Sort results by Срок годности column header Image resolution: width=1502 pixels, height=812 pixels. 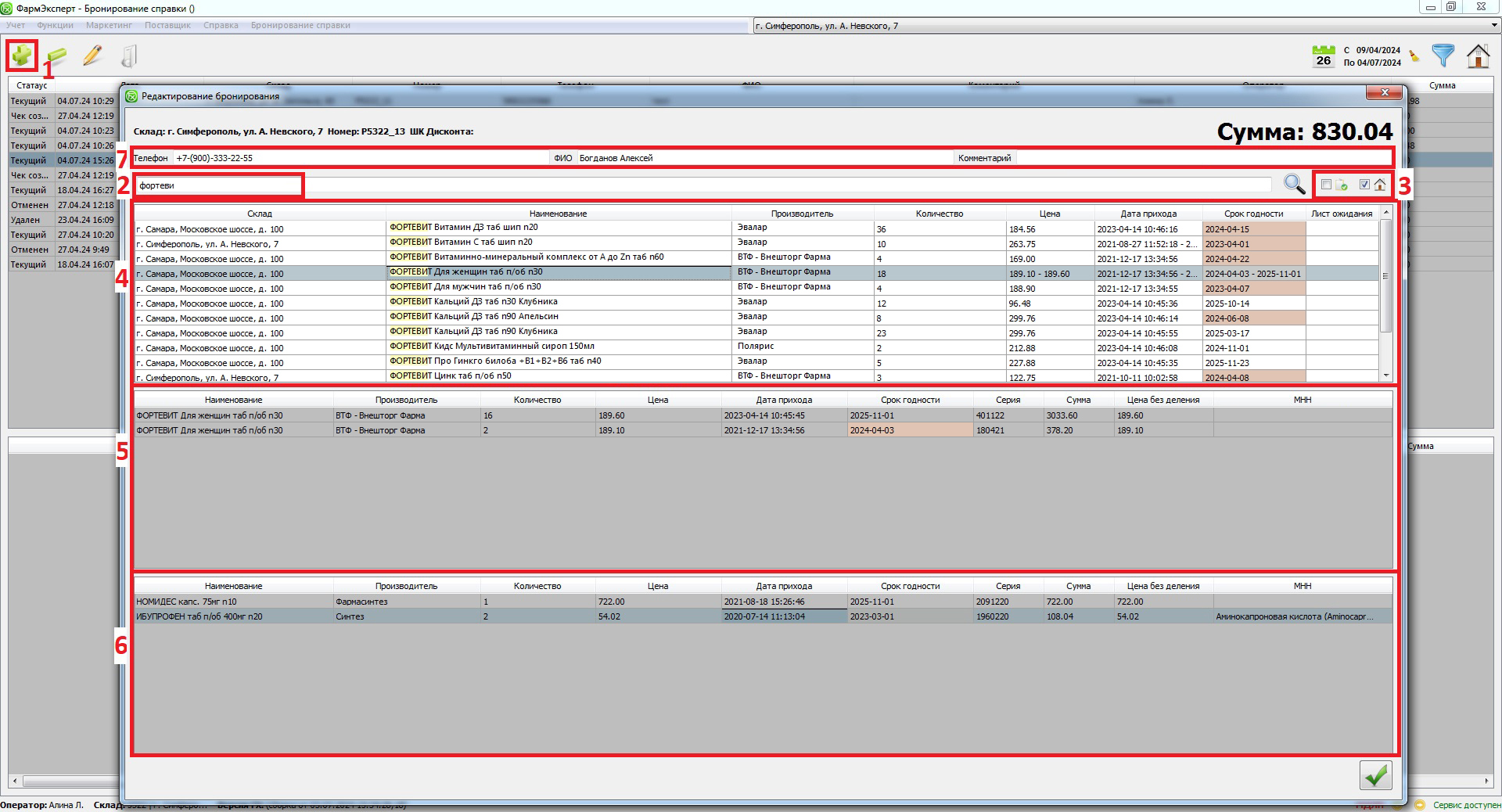1253,214
